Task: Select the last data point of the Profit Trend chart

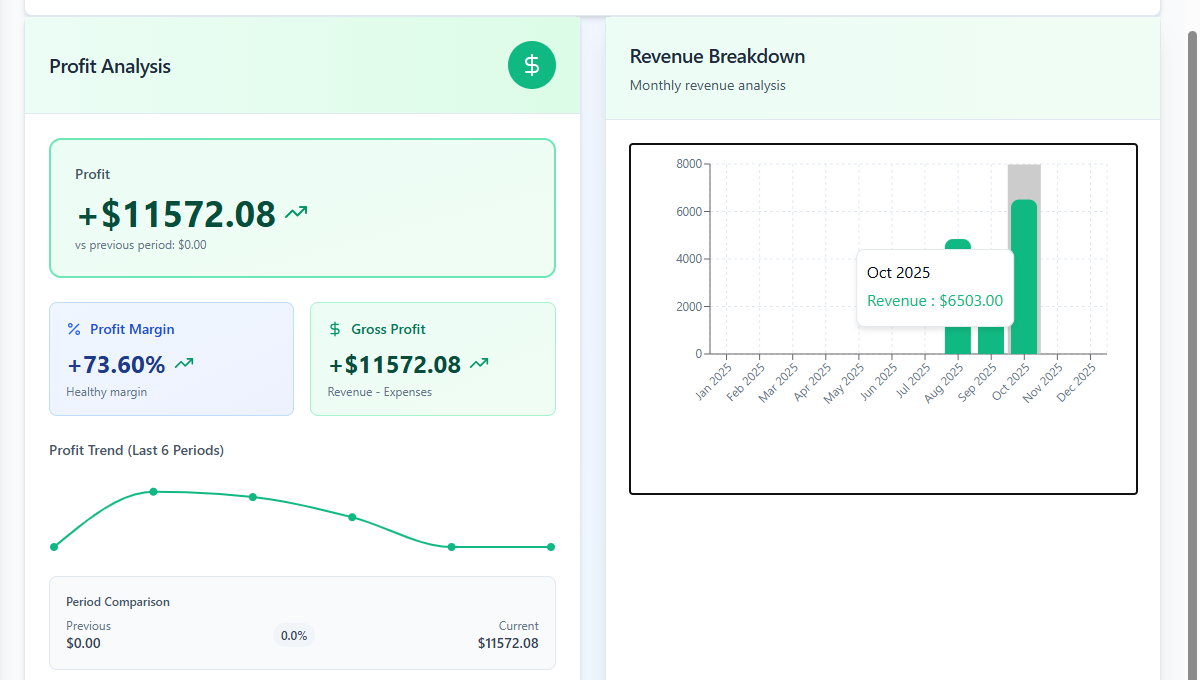Action: [x=551, y=547]
